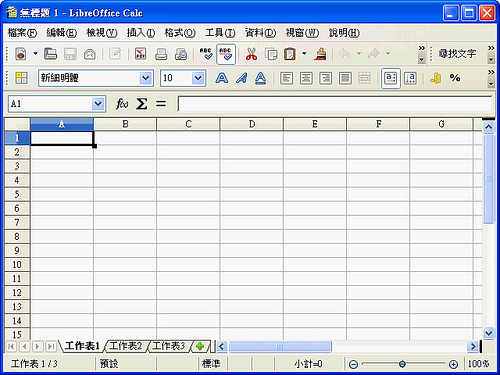Expand Undo history dropdown arrow
Screen dimensions: 500x375
pyautogui.click(x=359, y=53)
